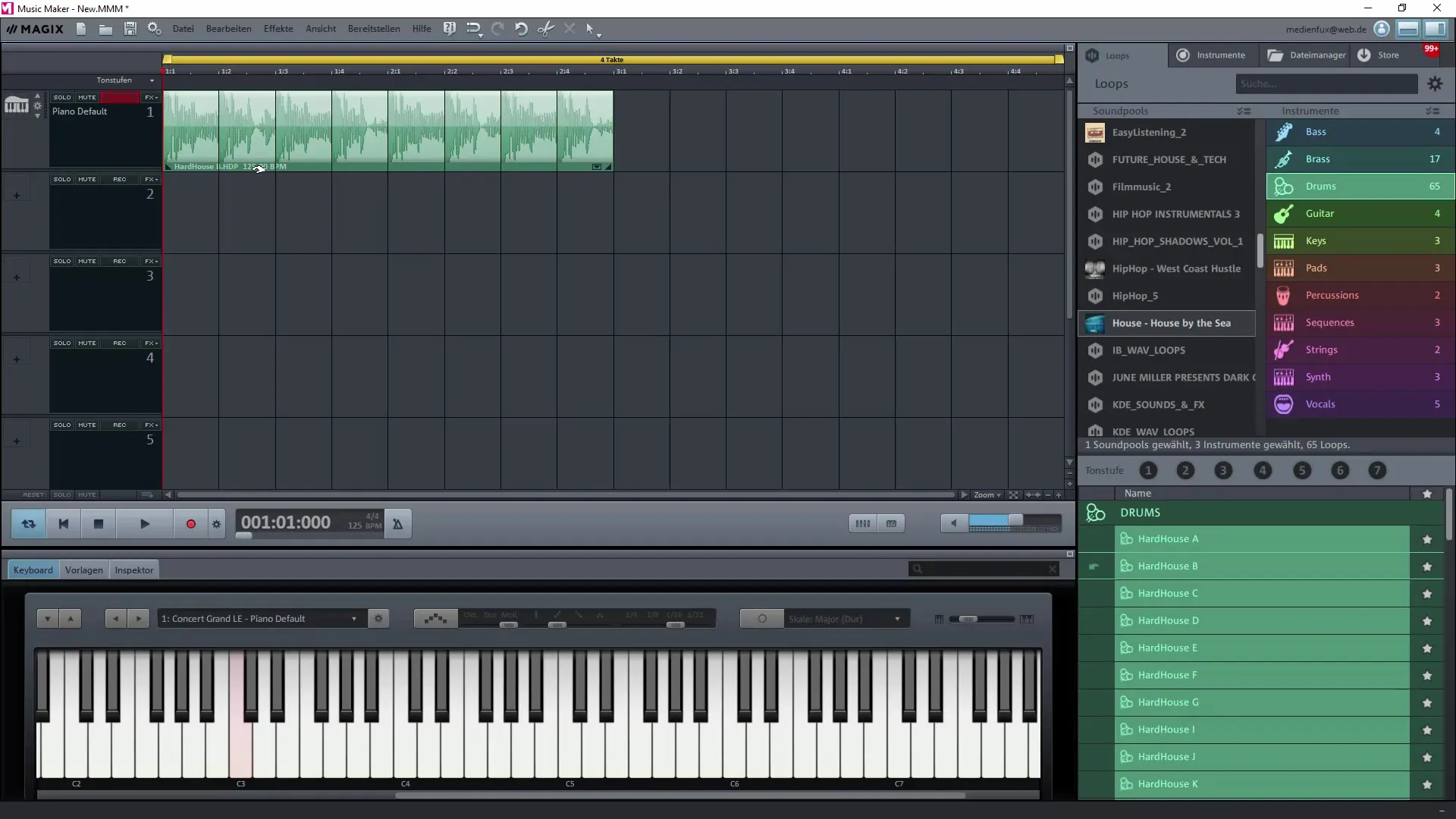Select the Drums instrument category
1456x819 pixels.
click(1360, 186)
